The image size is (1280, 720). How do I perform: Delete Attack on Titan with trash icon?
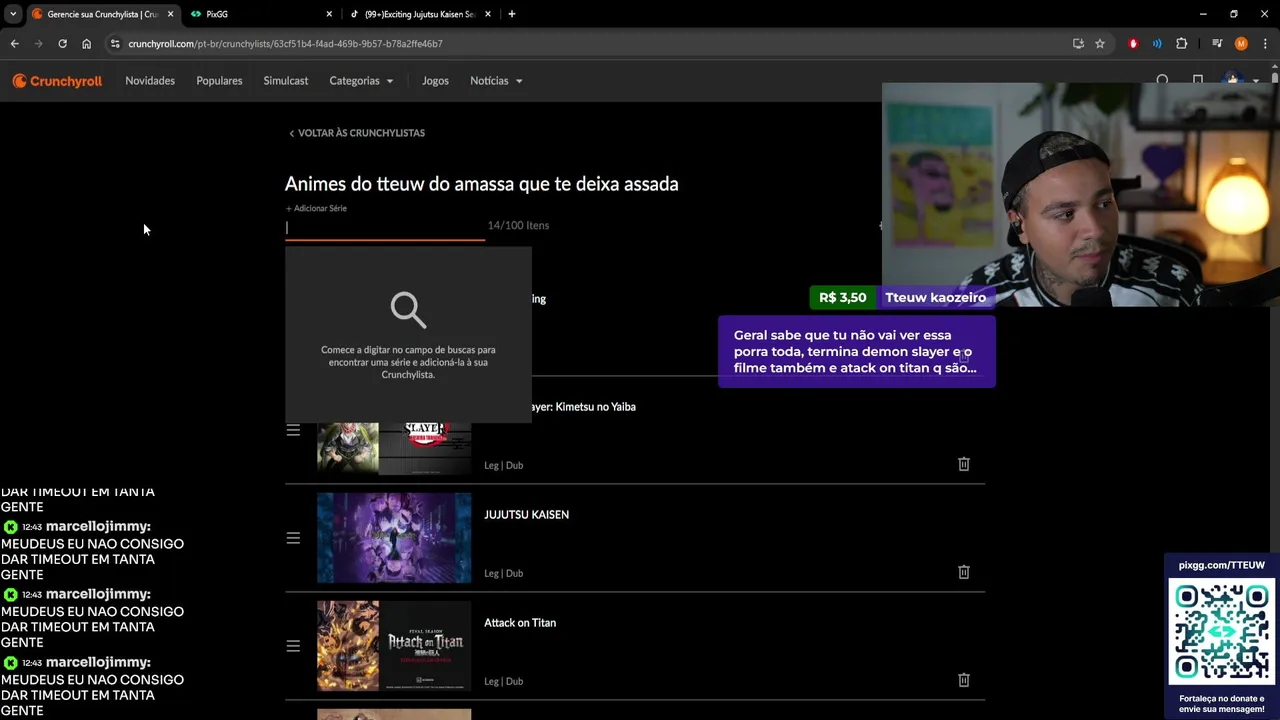coord(964,680)
